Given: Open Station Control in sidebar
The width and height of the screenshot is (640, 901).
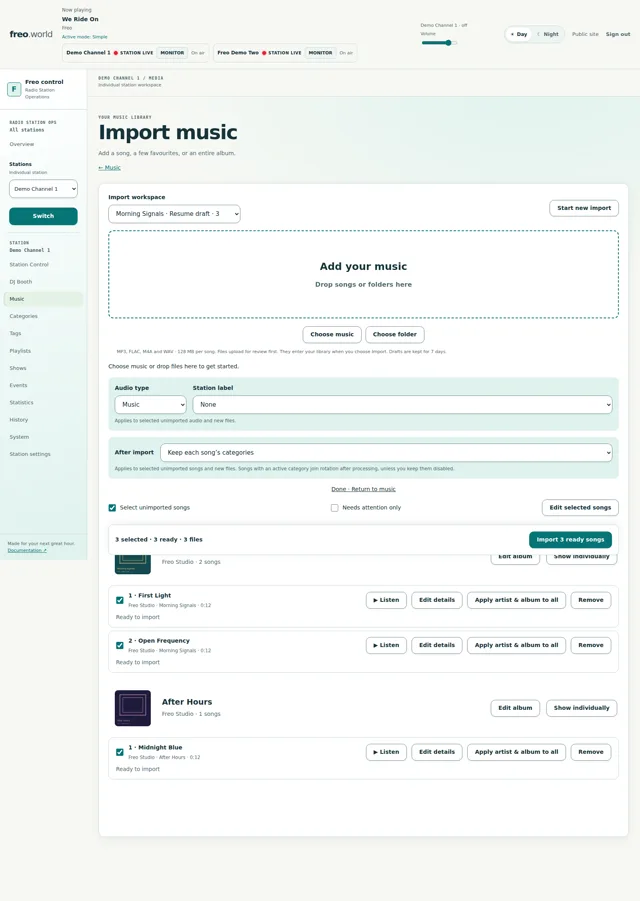Looking at the screenshot, I should [29, 264].
